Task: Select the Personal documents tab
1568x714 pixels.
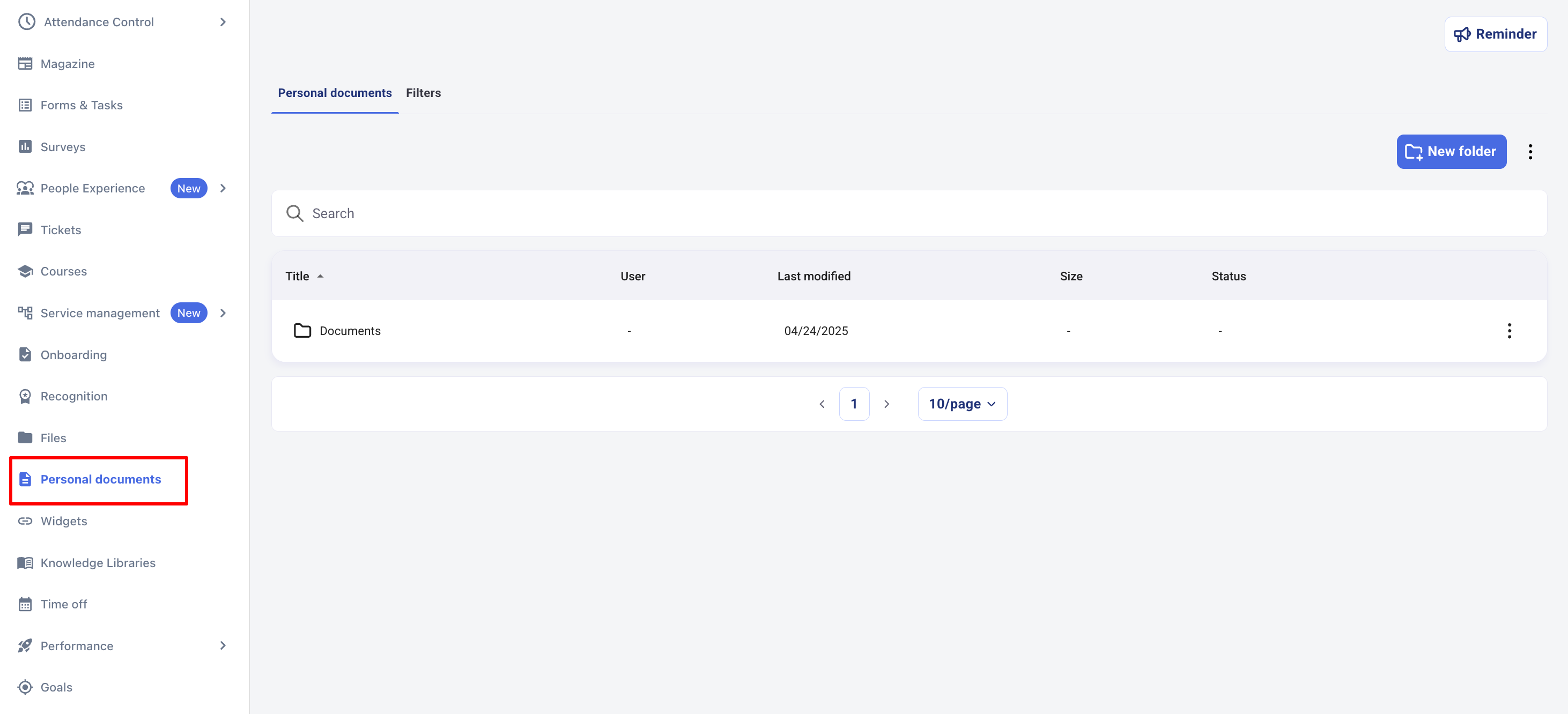Action: pos(335,93)
